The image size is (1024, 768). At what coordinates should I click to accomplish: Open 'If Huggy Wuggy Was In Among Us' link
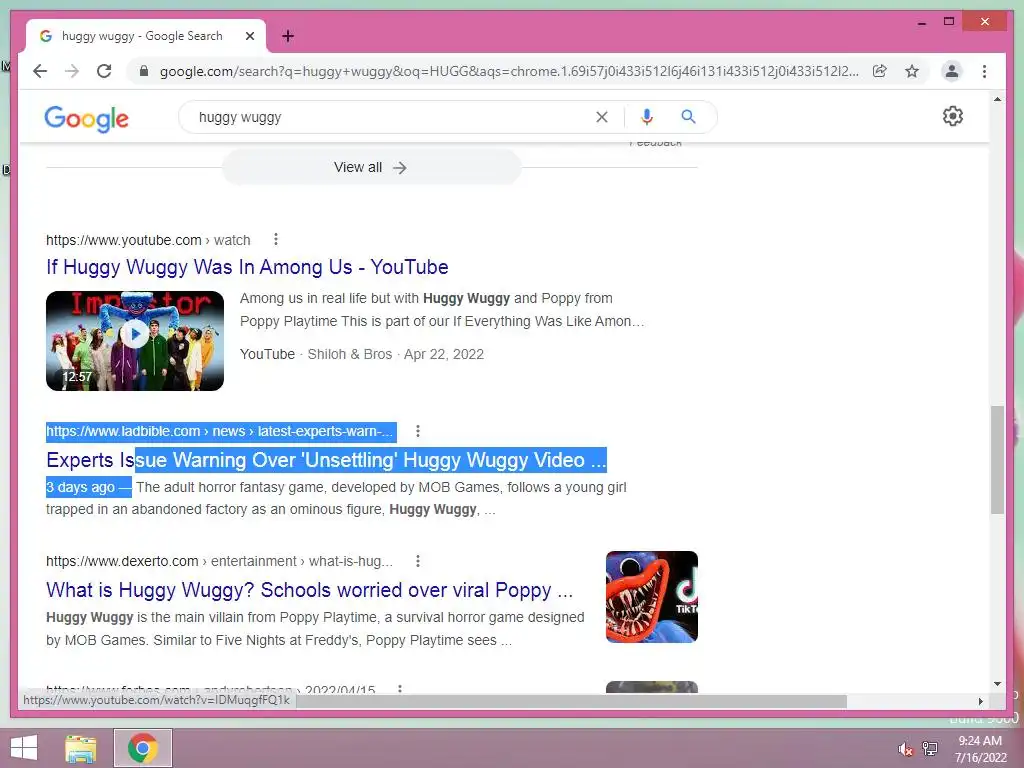pos(247,266)
